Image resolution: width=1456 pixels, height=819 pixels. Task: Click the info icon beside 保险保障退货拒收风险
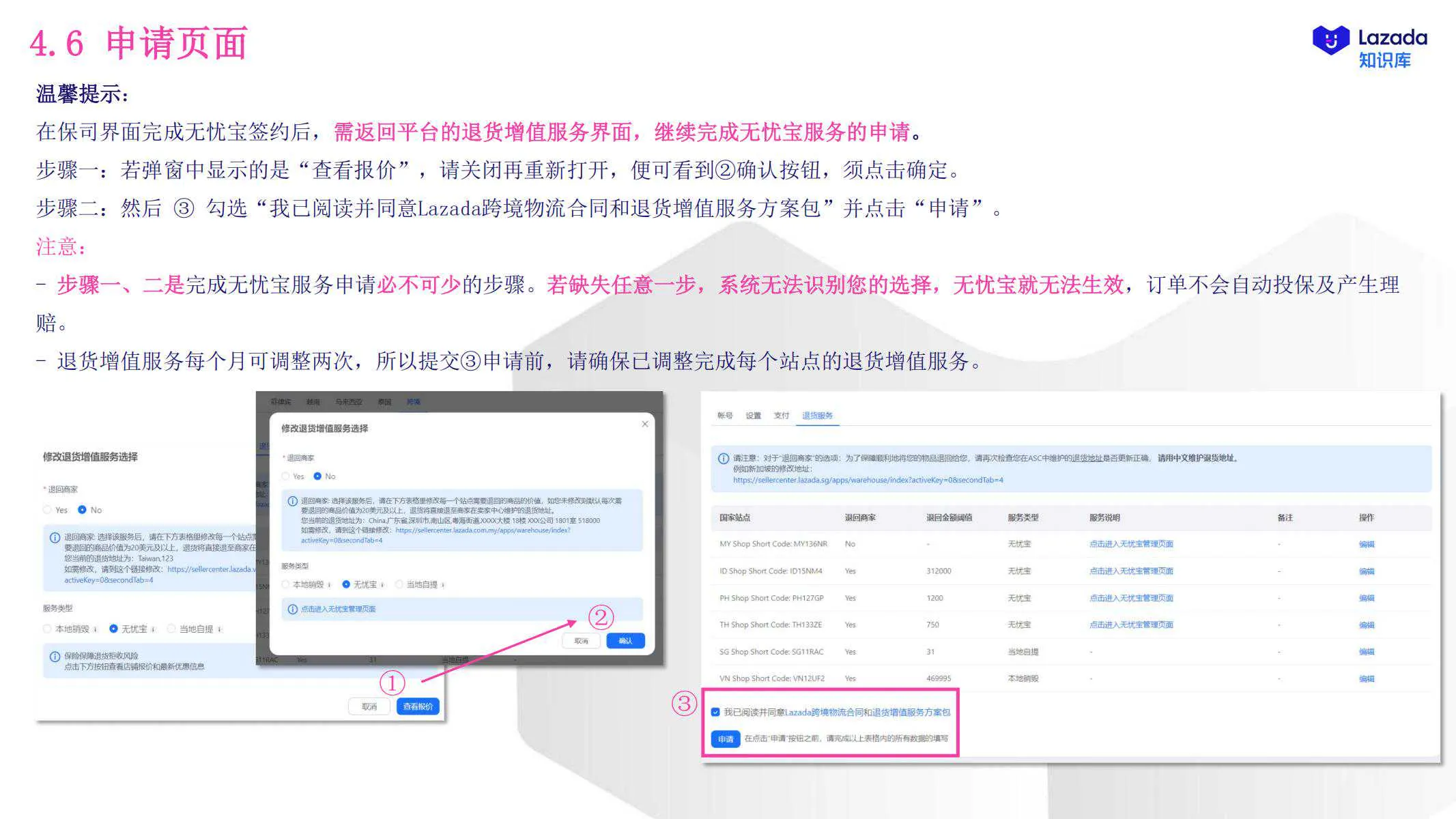53,655
